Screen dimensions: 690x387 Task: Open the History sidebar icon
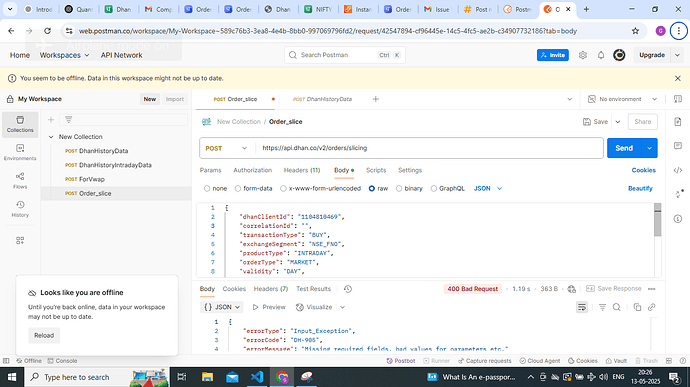pyautogui.click(x=20, y=209)
